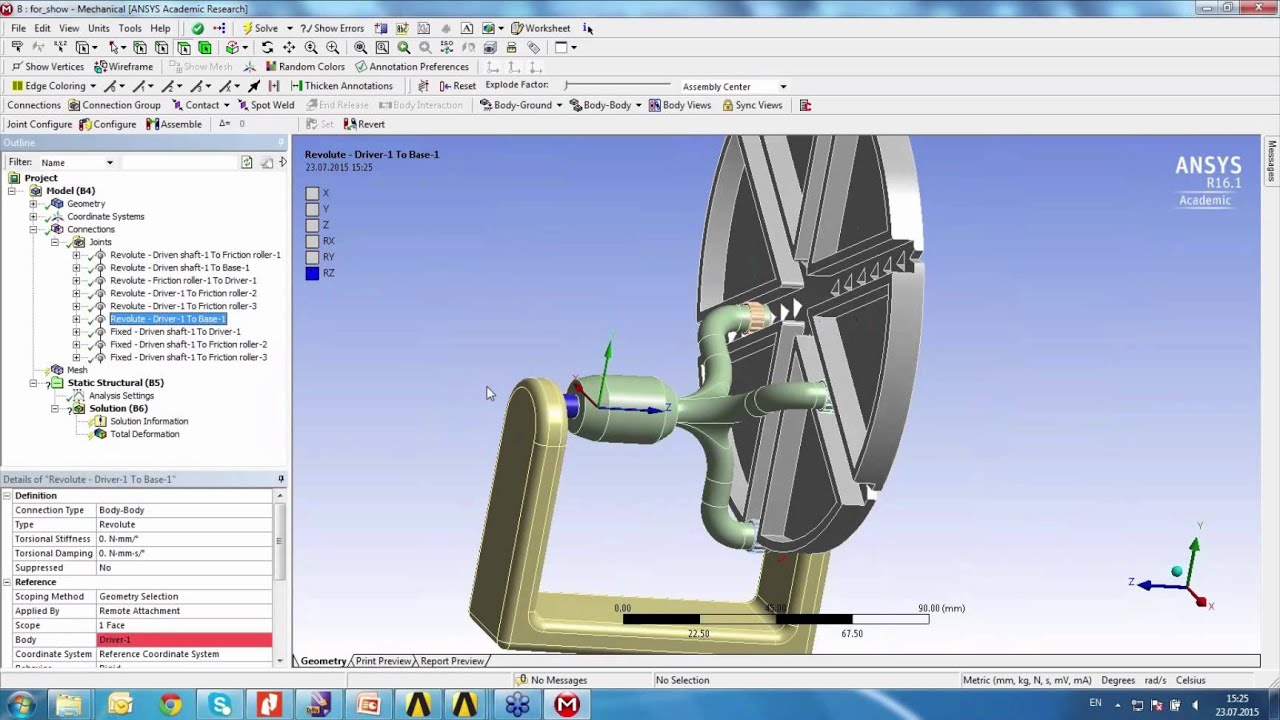Image resolution: width=1280 pixels, height=720 pixels.
Task: Open Skype from the Windows taskbar
Action: coord(220,704)
